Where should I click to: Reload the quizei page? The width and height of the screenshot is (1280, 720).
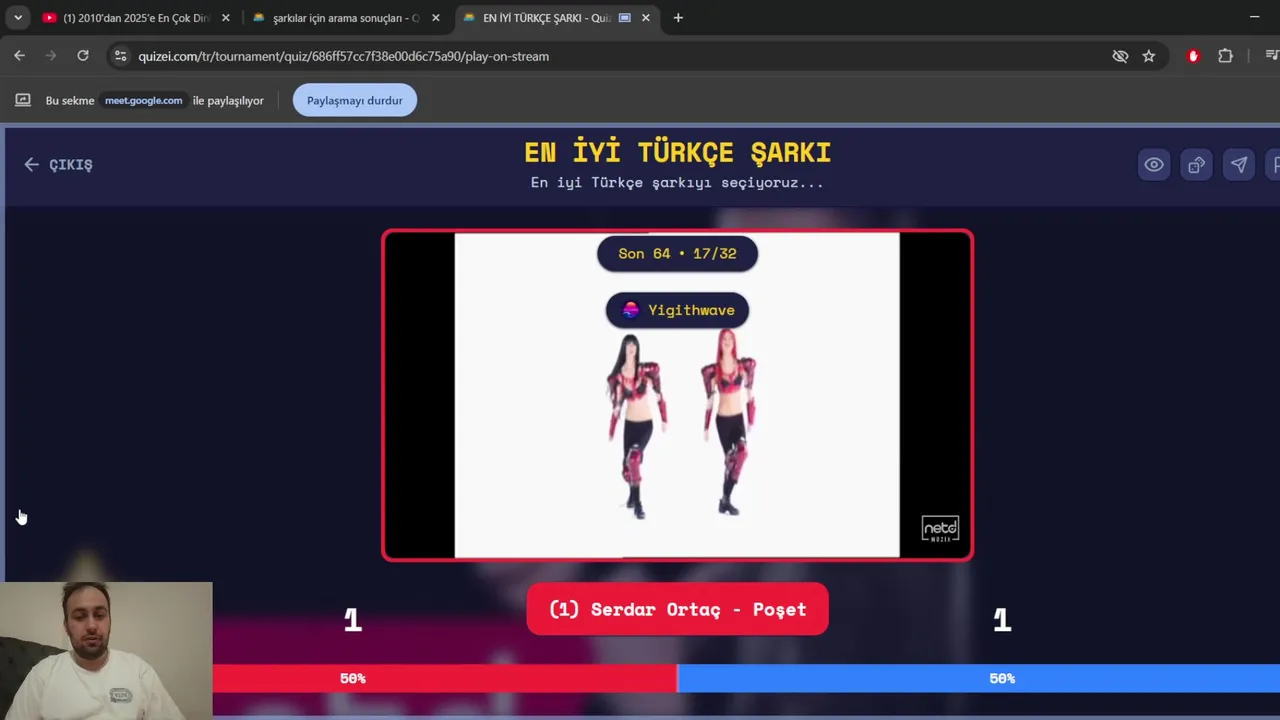(x=83, y=56)
